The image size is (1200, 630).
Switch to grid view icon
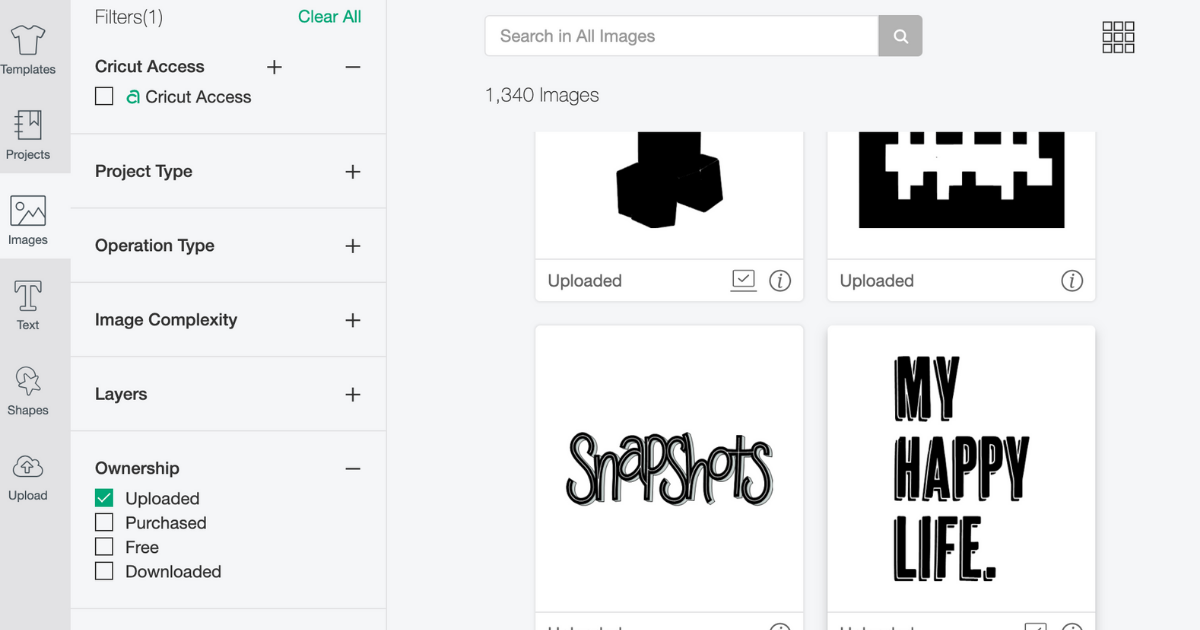pyautogui.click(x=1118, y=37)
